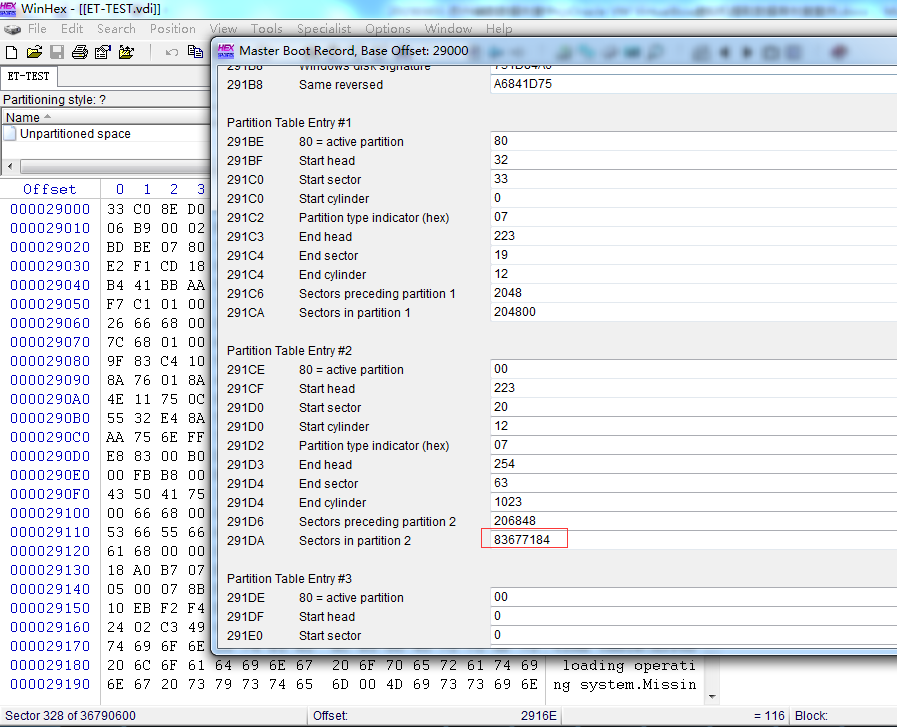
Task: Edit Entry #2 End cylinder field 1023
Action: 693,502
